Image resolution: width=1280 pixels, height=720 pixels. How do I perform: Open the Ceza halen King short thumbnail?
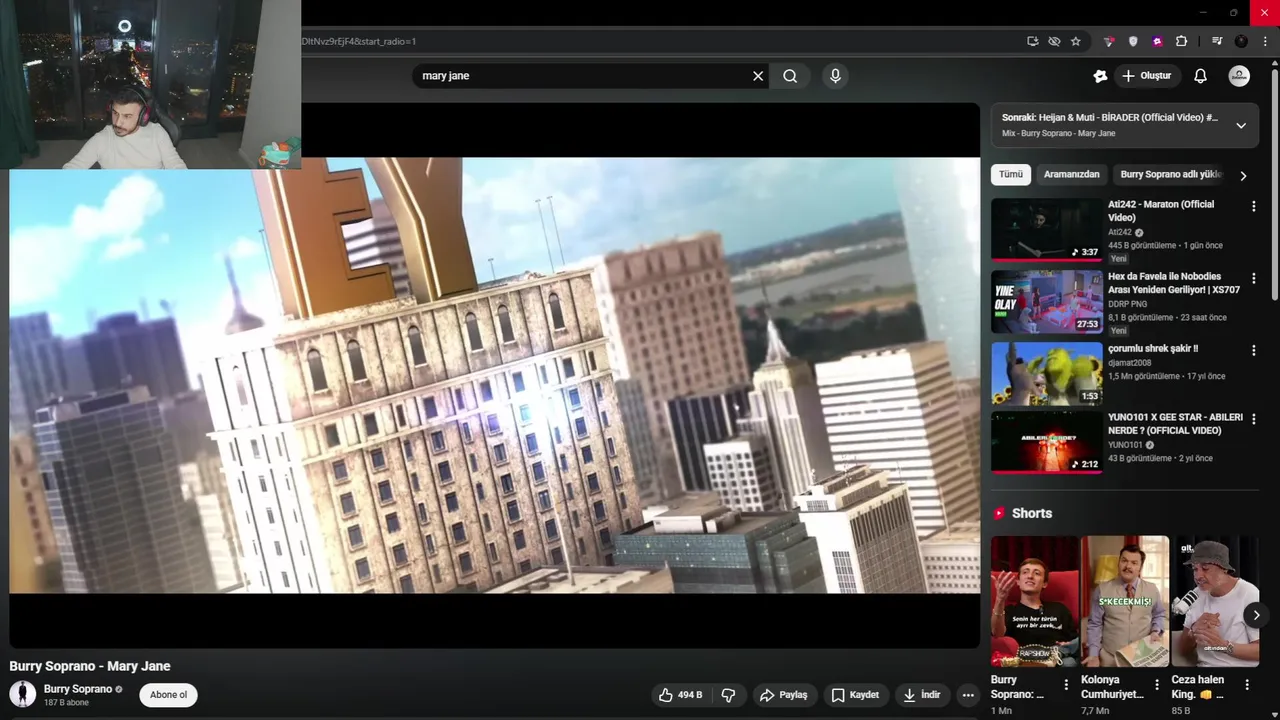point(1215,601)
